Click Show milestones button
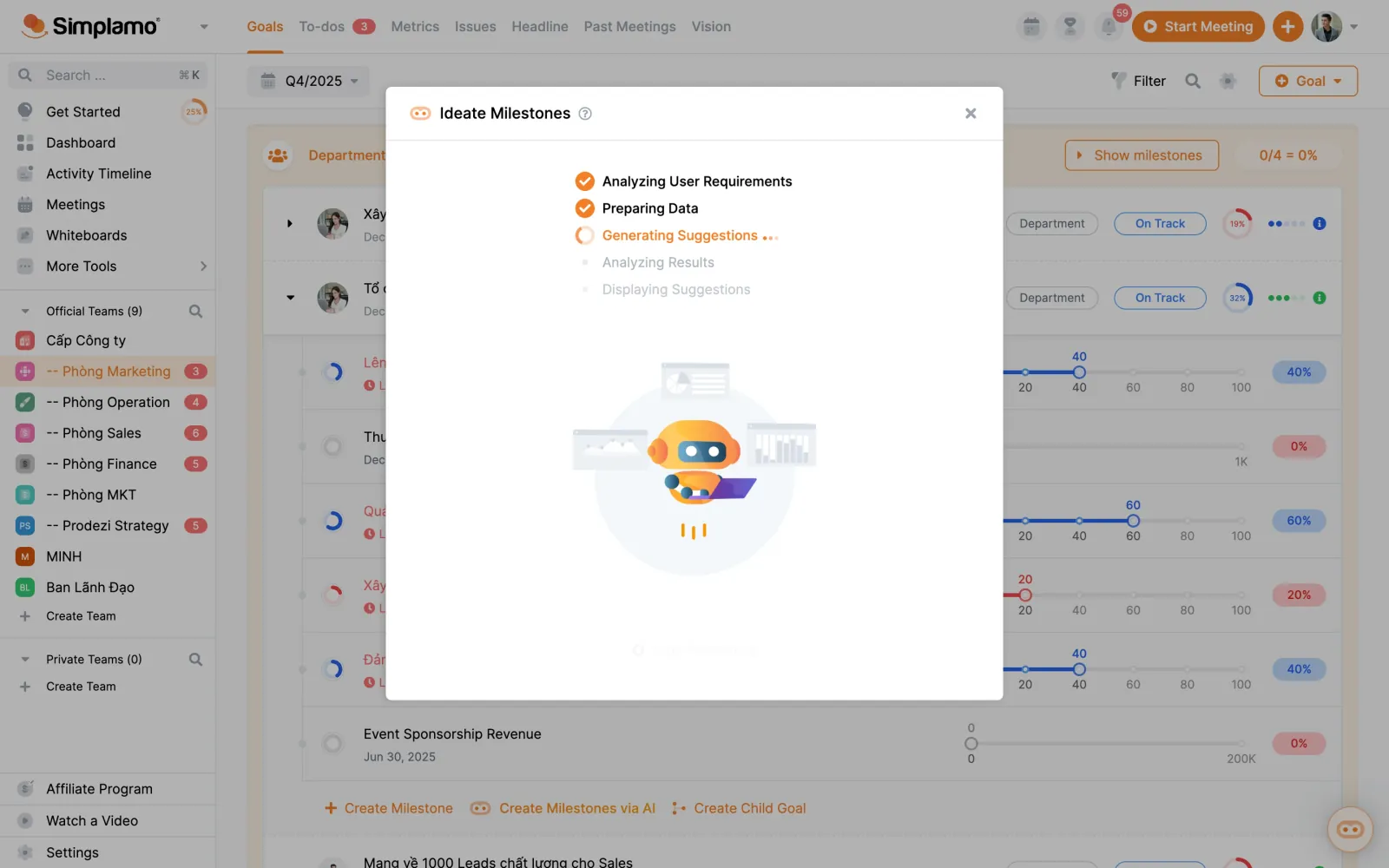The width and height of the screenshot is (1389, 868). (x=1142, y=155)
